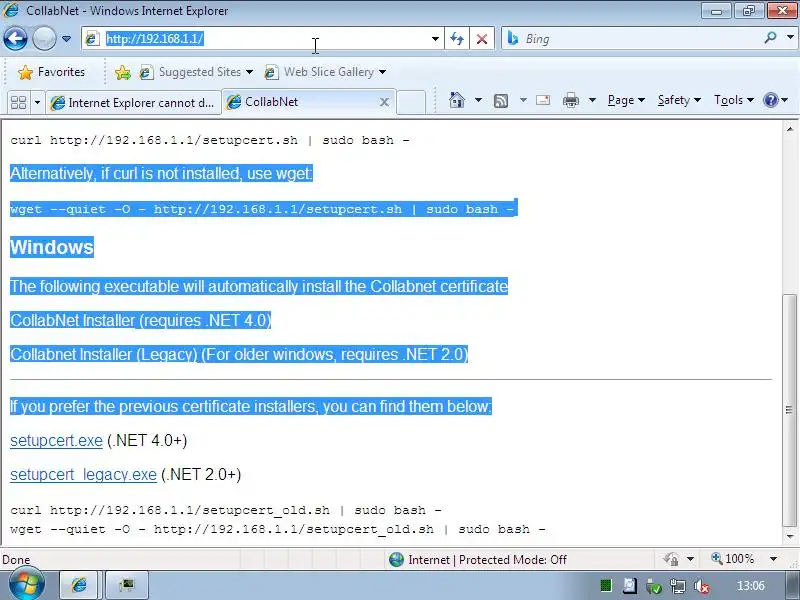Expand the zoom level dropdown arrow

(x=773, y=560)
